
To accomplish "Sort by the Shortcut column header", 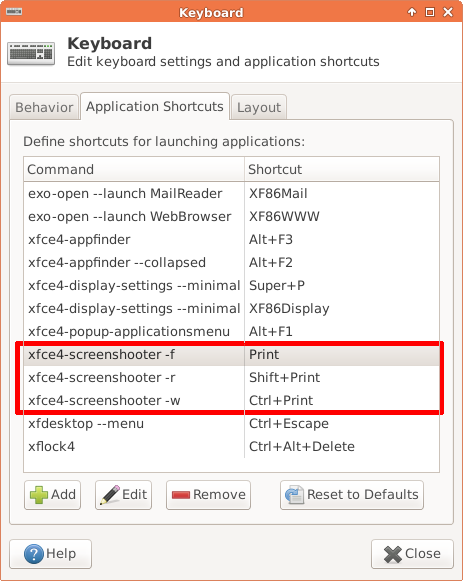I will (x=342, y=169).
